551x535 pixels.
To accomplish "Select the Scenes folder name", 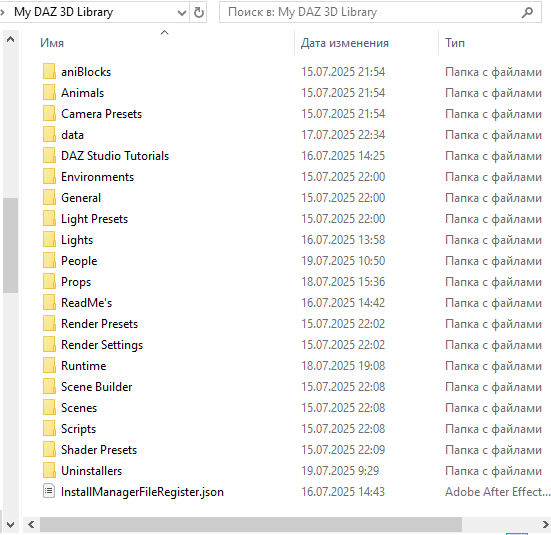I will click(x=79, y=408).
